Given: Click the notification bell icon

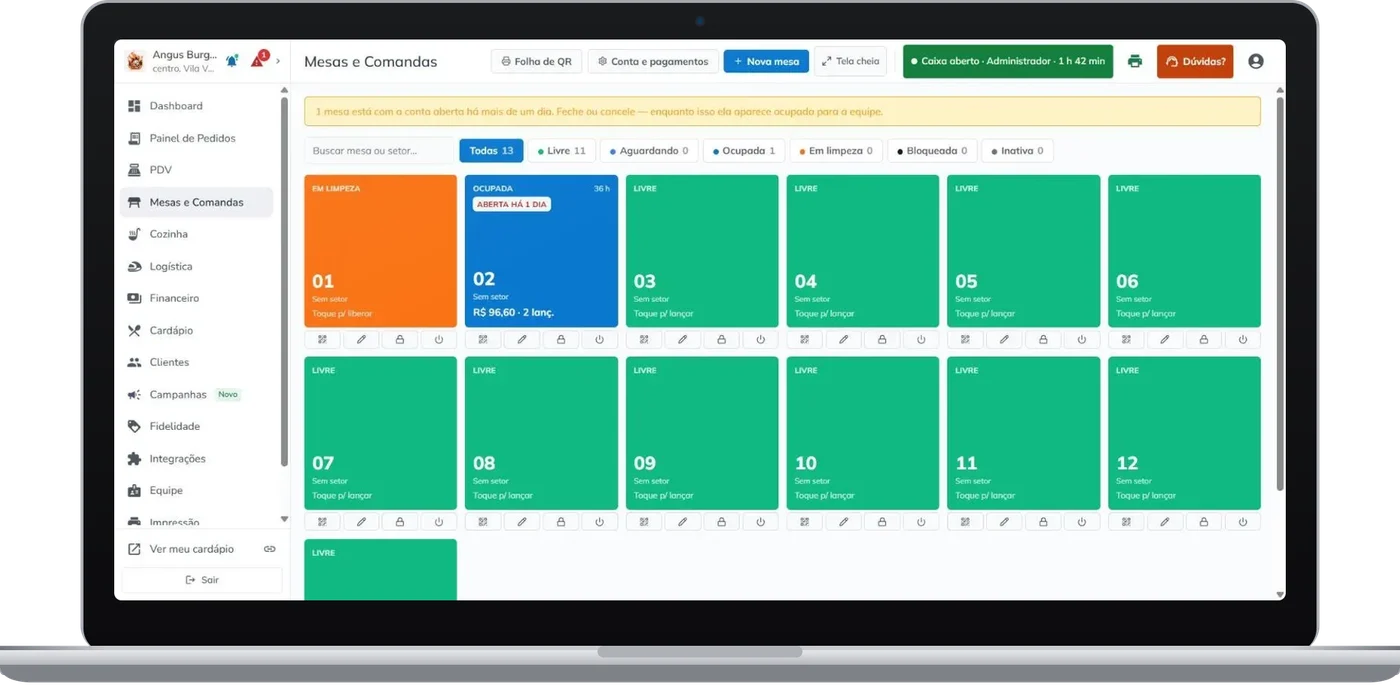Looking at the screenshot, I should (232, 61).
